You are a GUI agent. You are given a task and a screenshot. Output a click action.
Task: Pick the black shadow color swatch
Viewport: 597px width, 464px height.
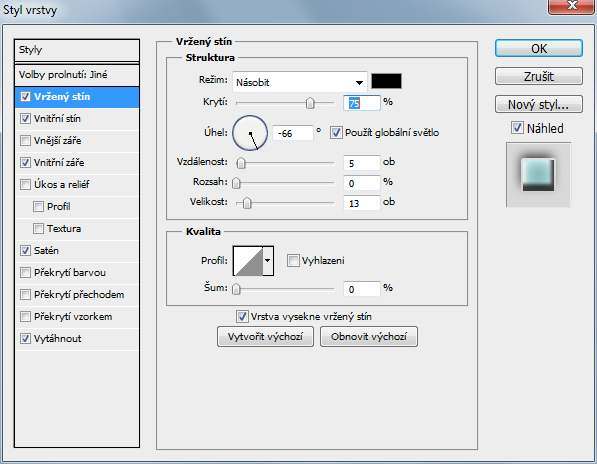click(x=386, y=81)
